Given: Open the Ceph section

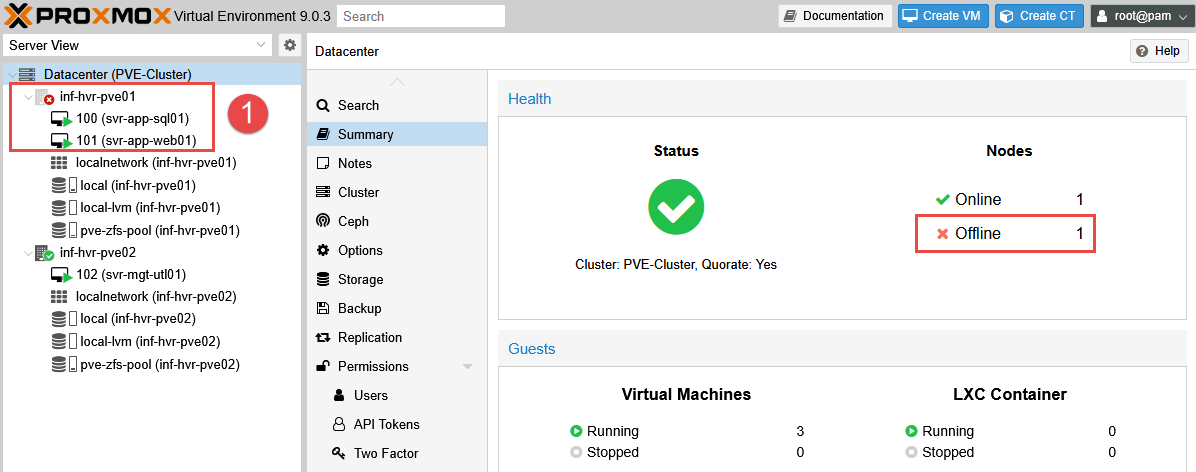Looking at the screenshot, I should tap(353, 221).
